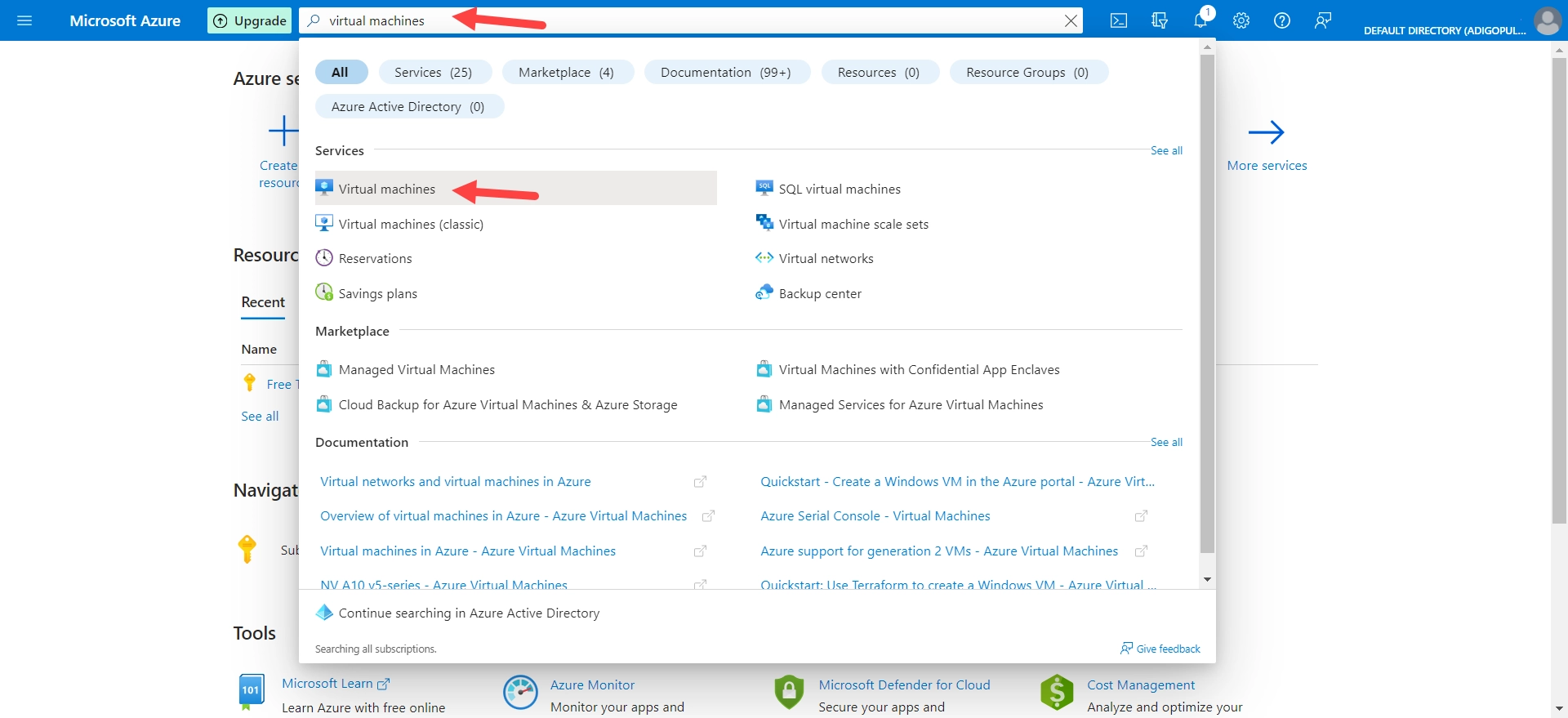Open Managed Services for Azure Virtual Machines
Viewport: 1568px width, 718px height.
pyautogui.click(x=911, y=404)
